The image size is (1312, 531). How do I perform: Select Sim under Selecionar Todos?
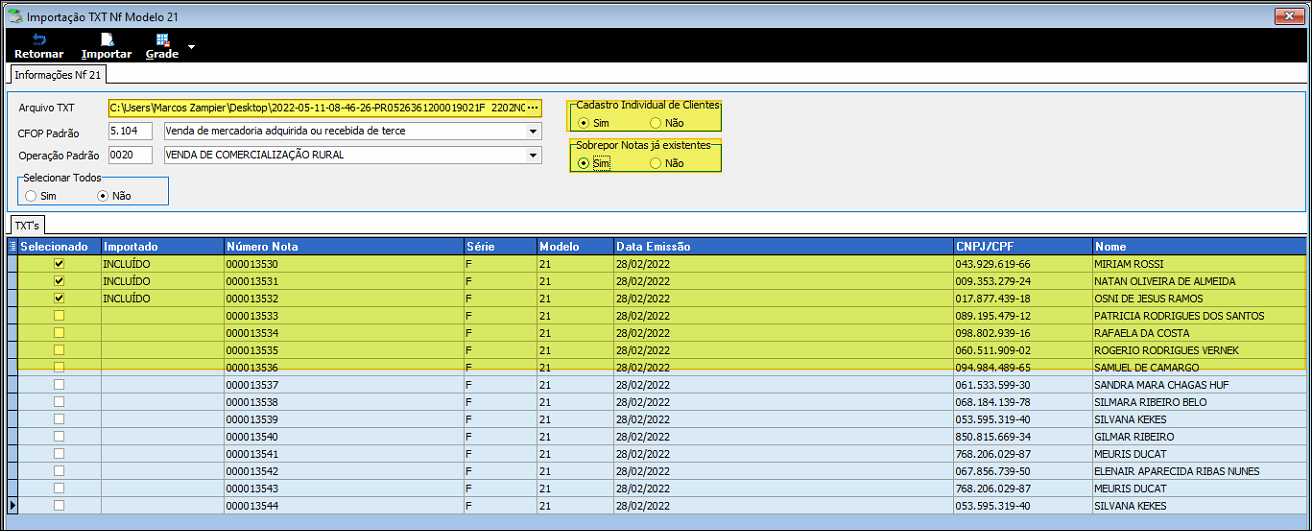[x=32, y=196]
